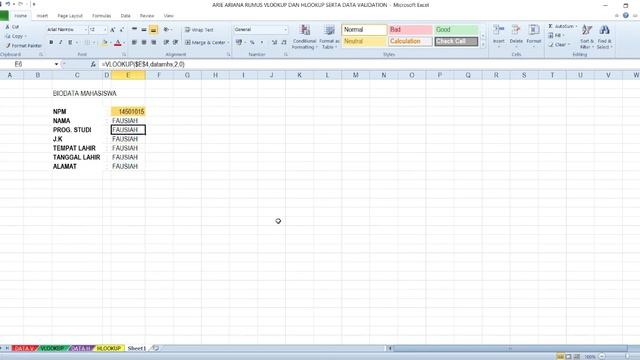The image size is (640, 360).
Task: Click the Delete cells icon
Action: [x=516, y=30]
